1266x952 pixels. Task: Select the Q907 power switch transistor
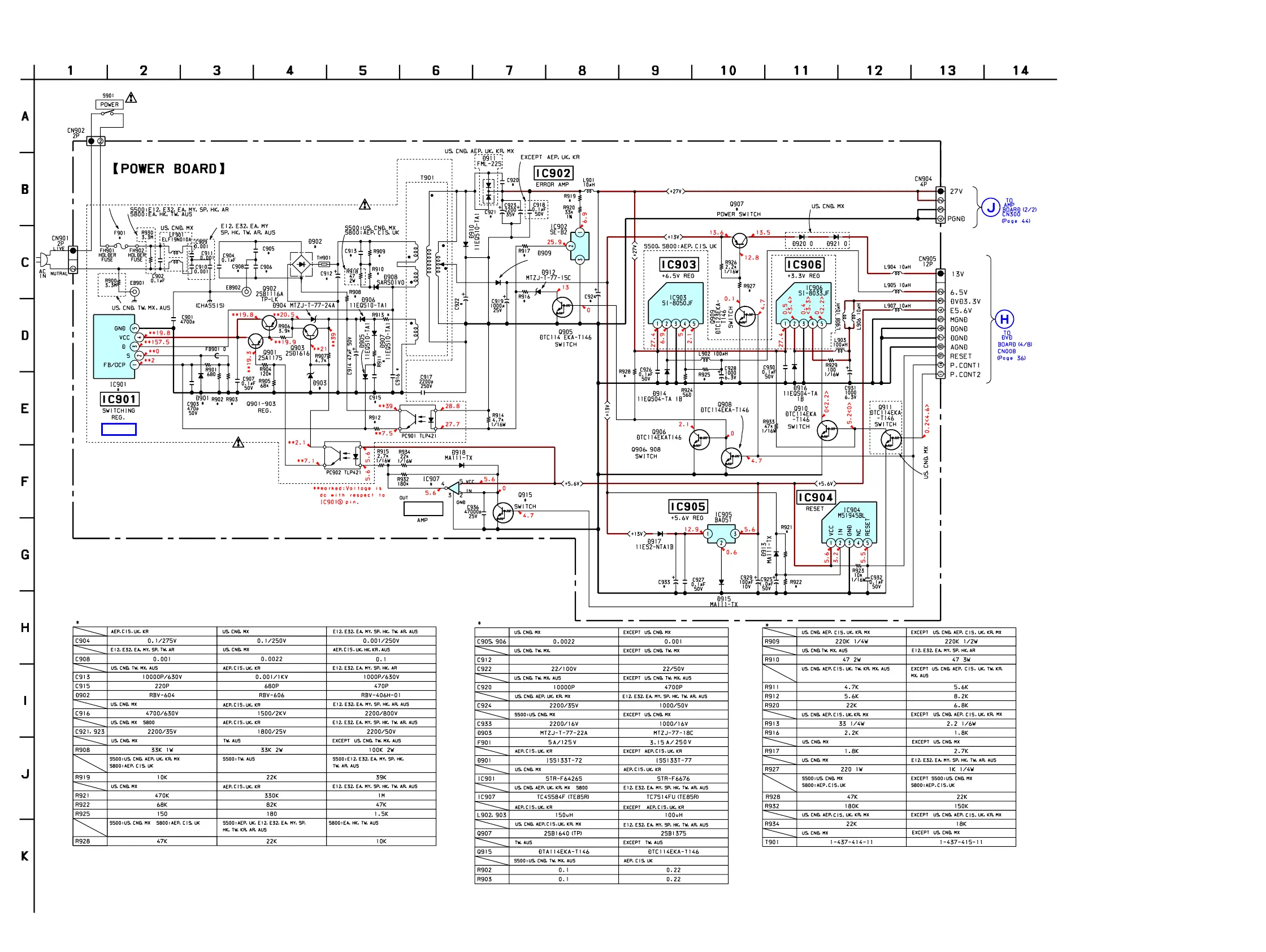(x=739, y=240)
